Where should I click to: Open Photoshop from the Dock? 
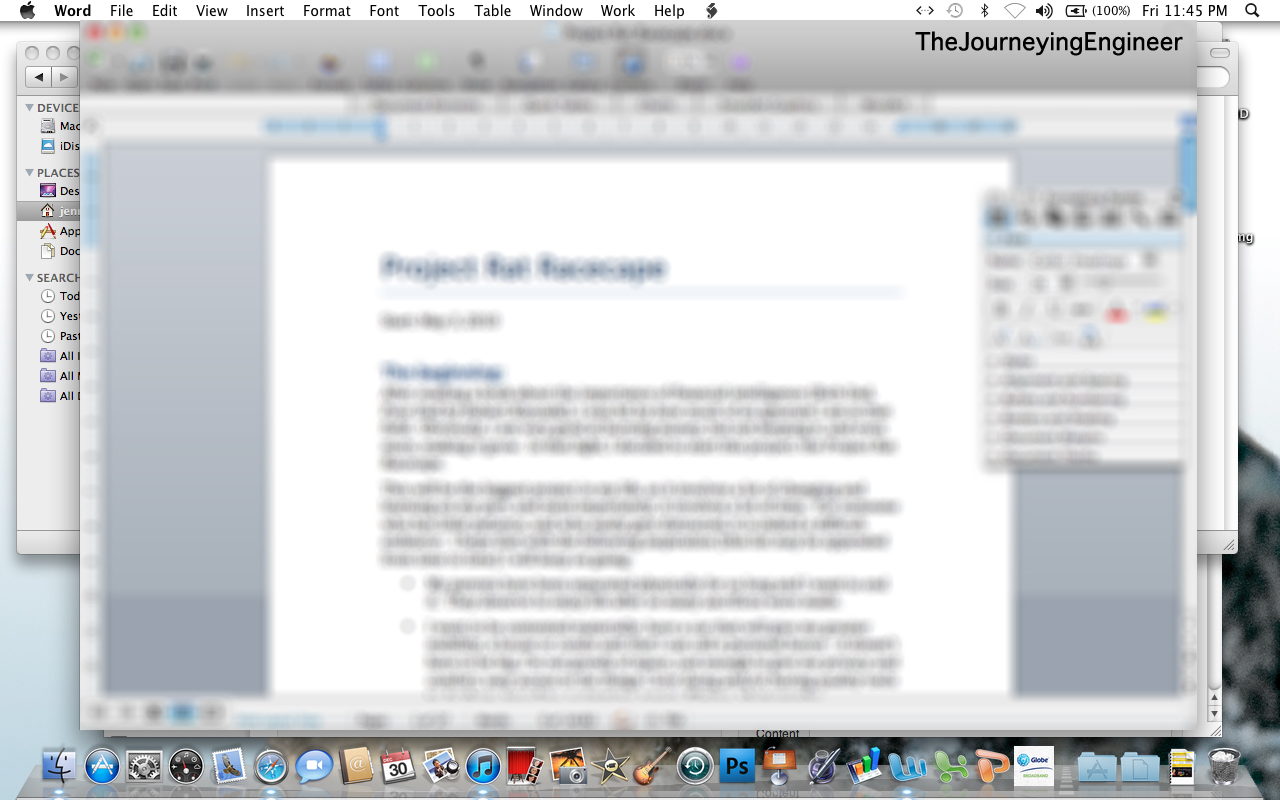(x=737, y=768)
